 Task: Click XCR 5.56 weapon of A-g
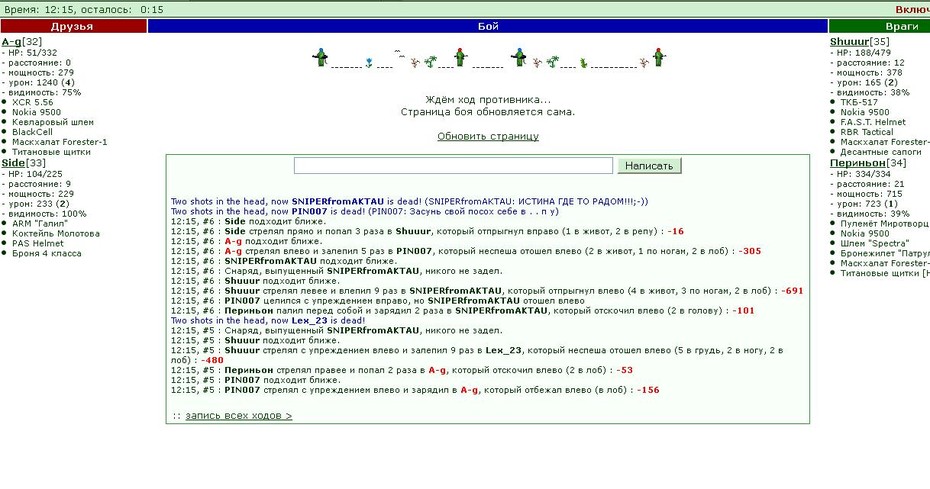[33, 102]
